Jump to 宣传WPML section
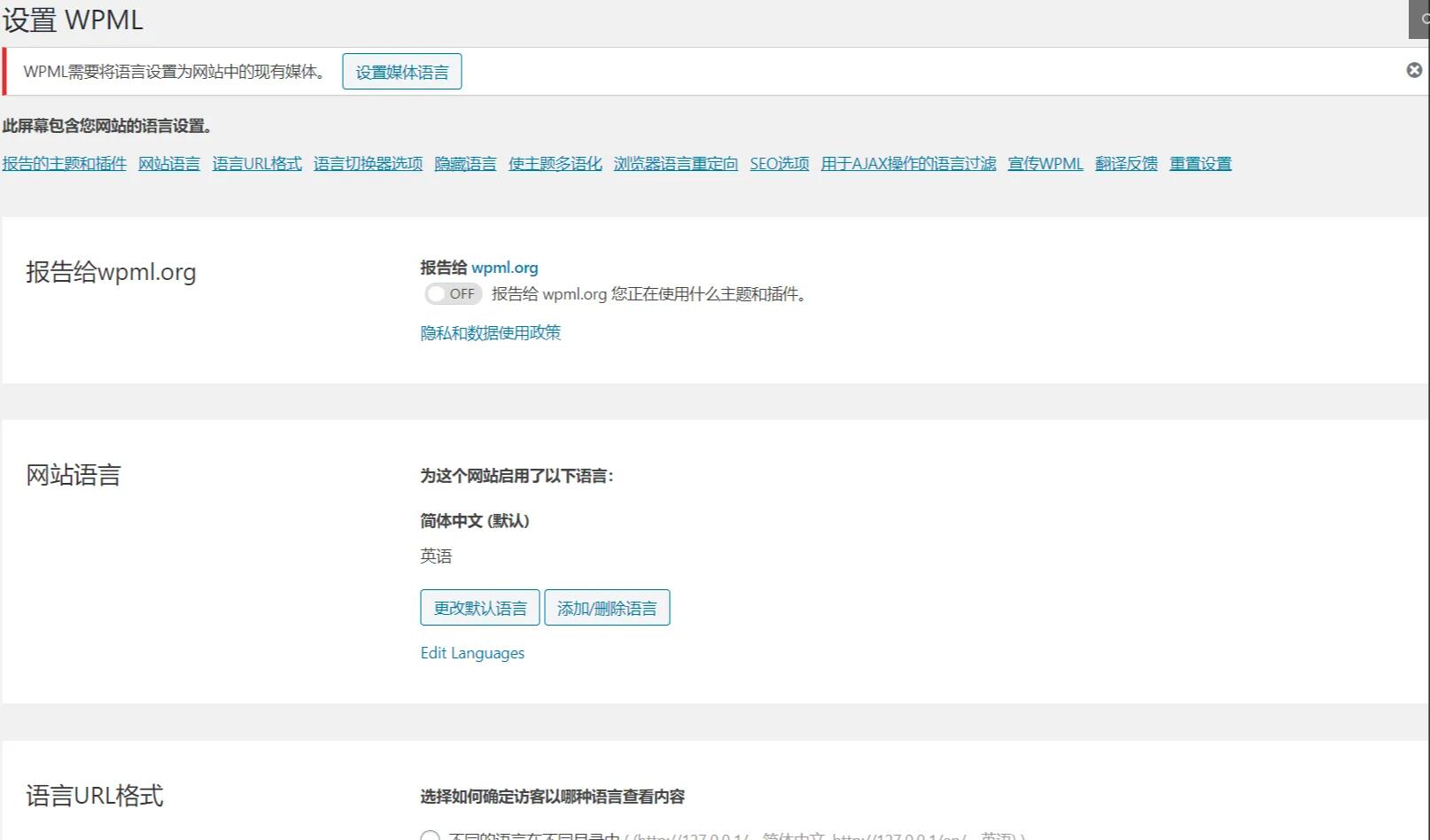 pyautogui.click(x=1045, y=164)
